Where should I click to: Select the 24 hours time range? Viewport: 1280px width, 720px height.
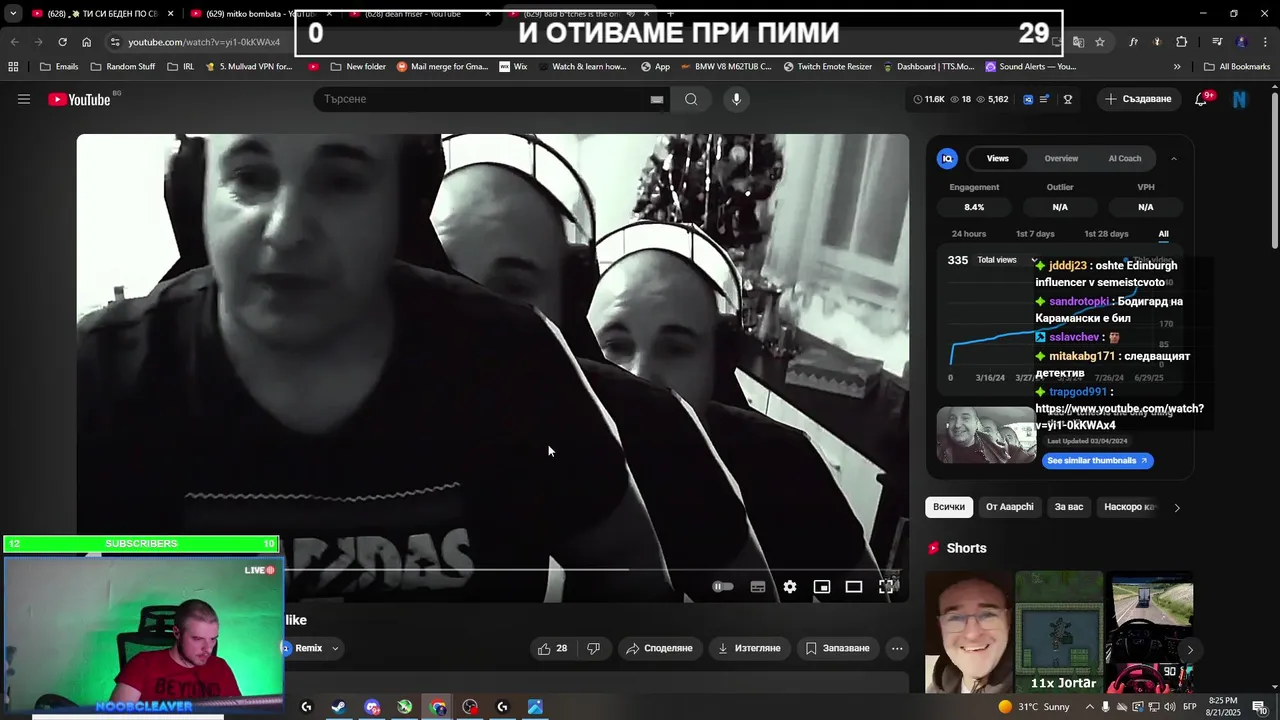969,234
